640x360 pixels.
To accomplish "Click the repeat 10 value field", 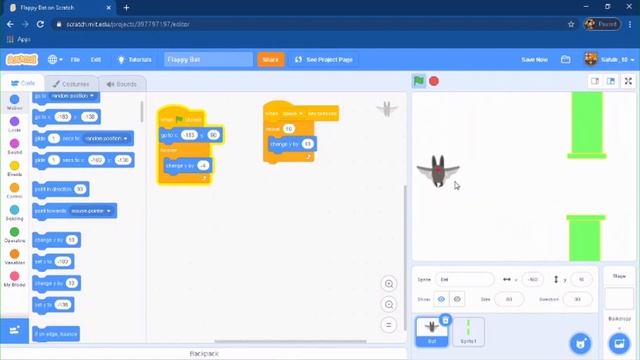I will tap(289, 129).
